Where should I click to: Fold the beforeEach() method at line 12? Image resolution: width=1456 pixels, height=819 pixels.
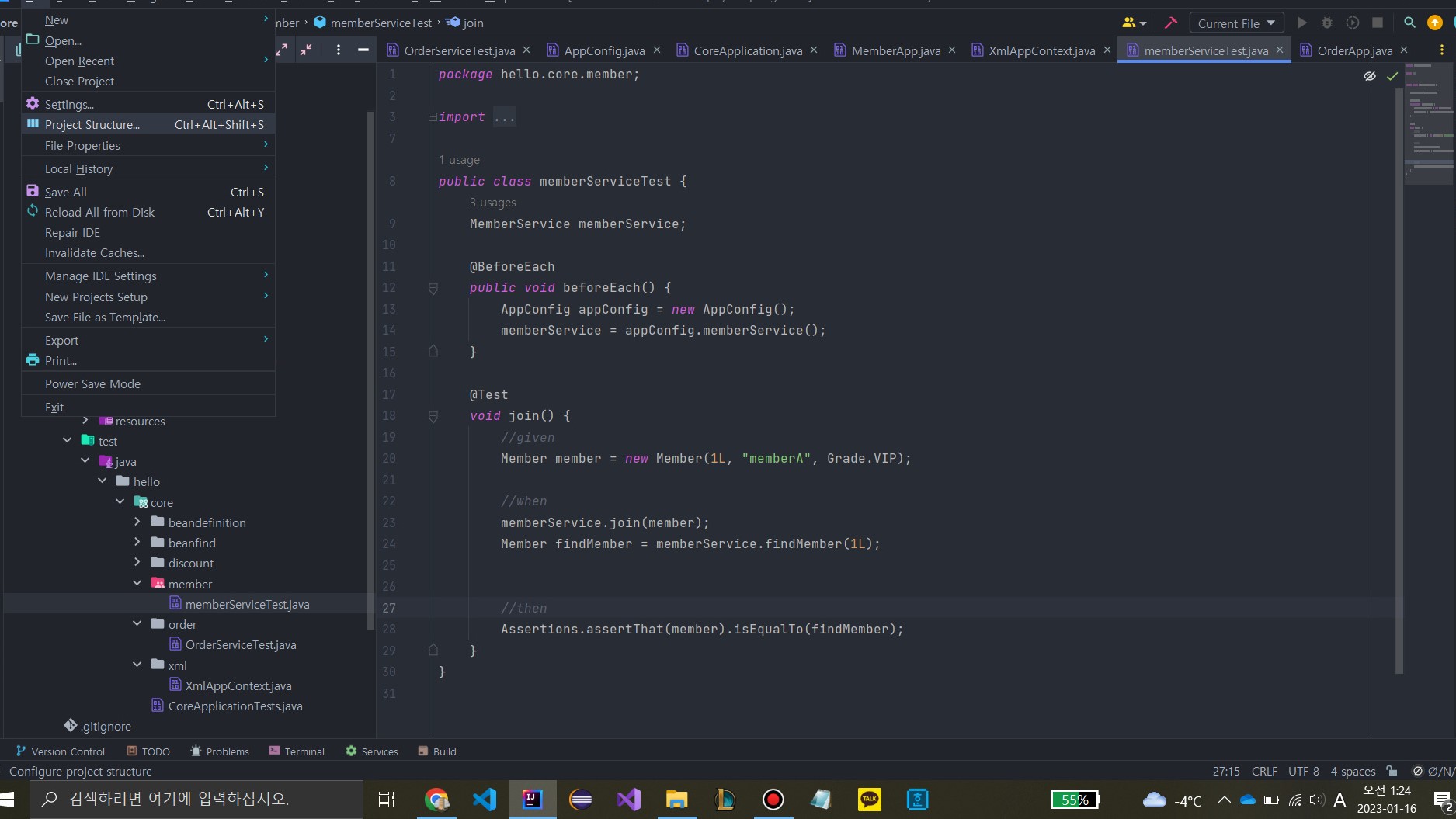(433, 288)
